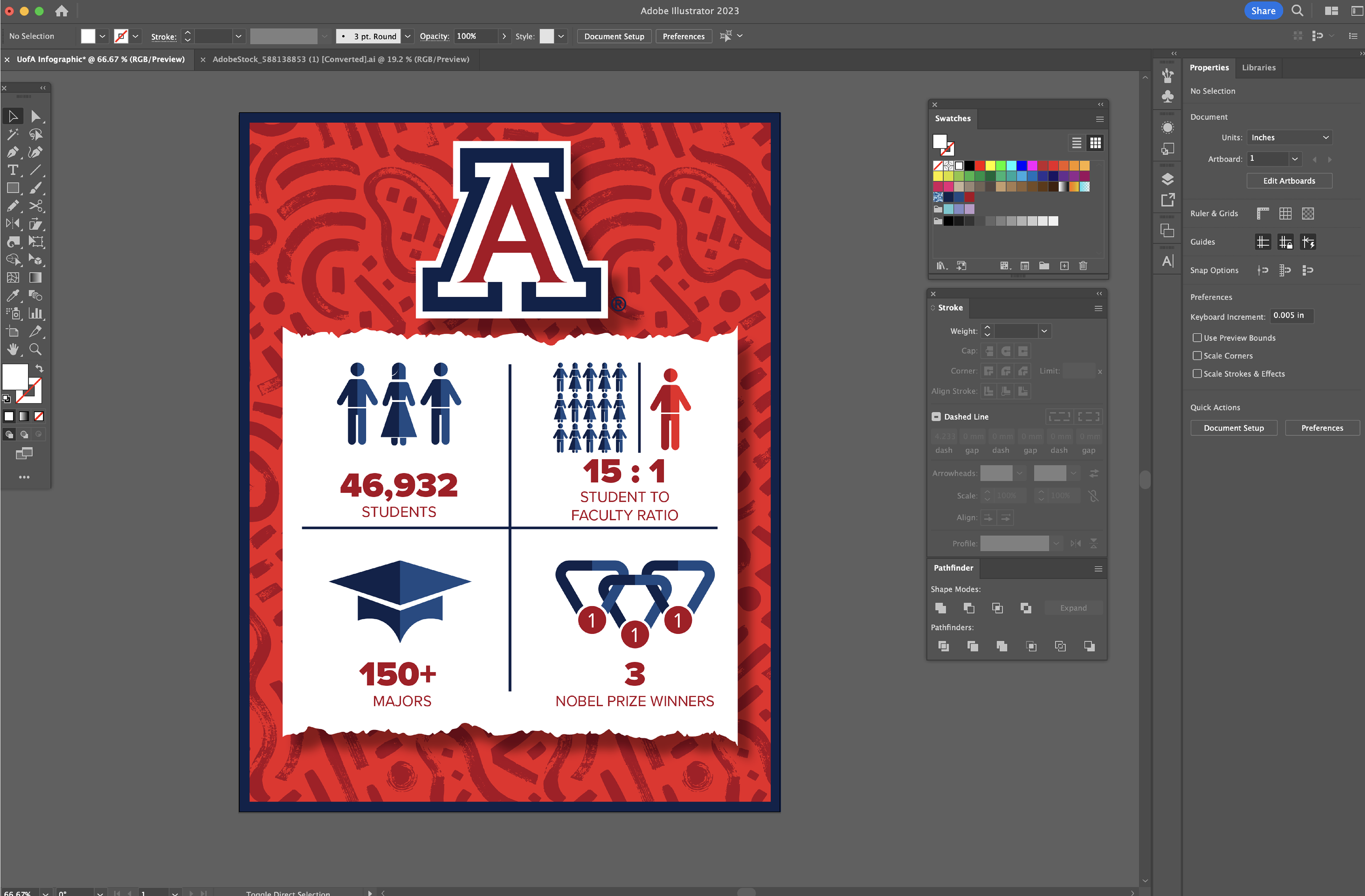This screenshot has height=896, width=1365.
Task: Click the blue Share button
Action: pos(1263,10)
